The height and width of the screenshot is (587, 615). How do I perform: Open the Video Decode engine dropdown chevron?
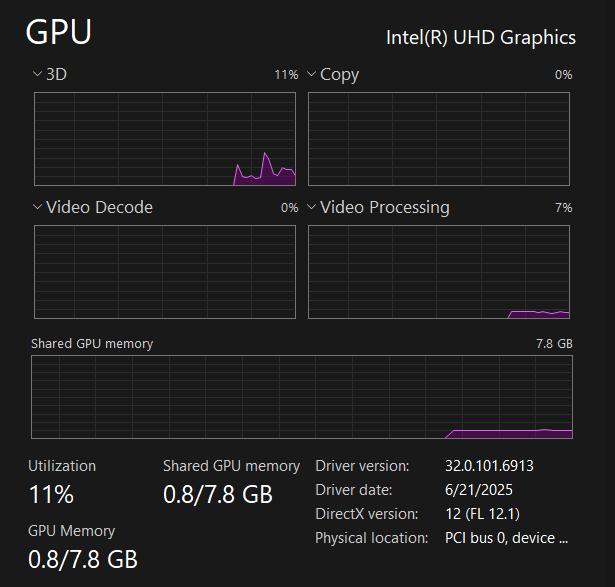coord(37,207)
